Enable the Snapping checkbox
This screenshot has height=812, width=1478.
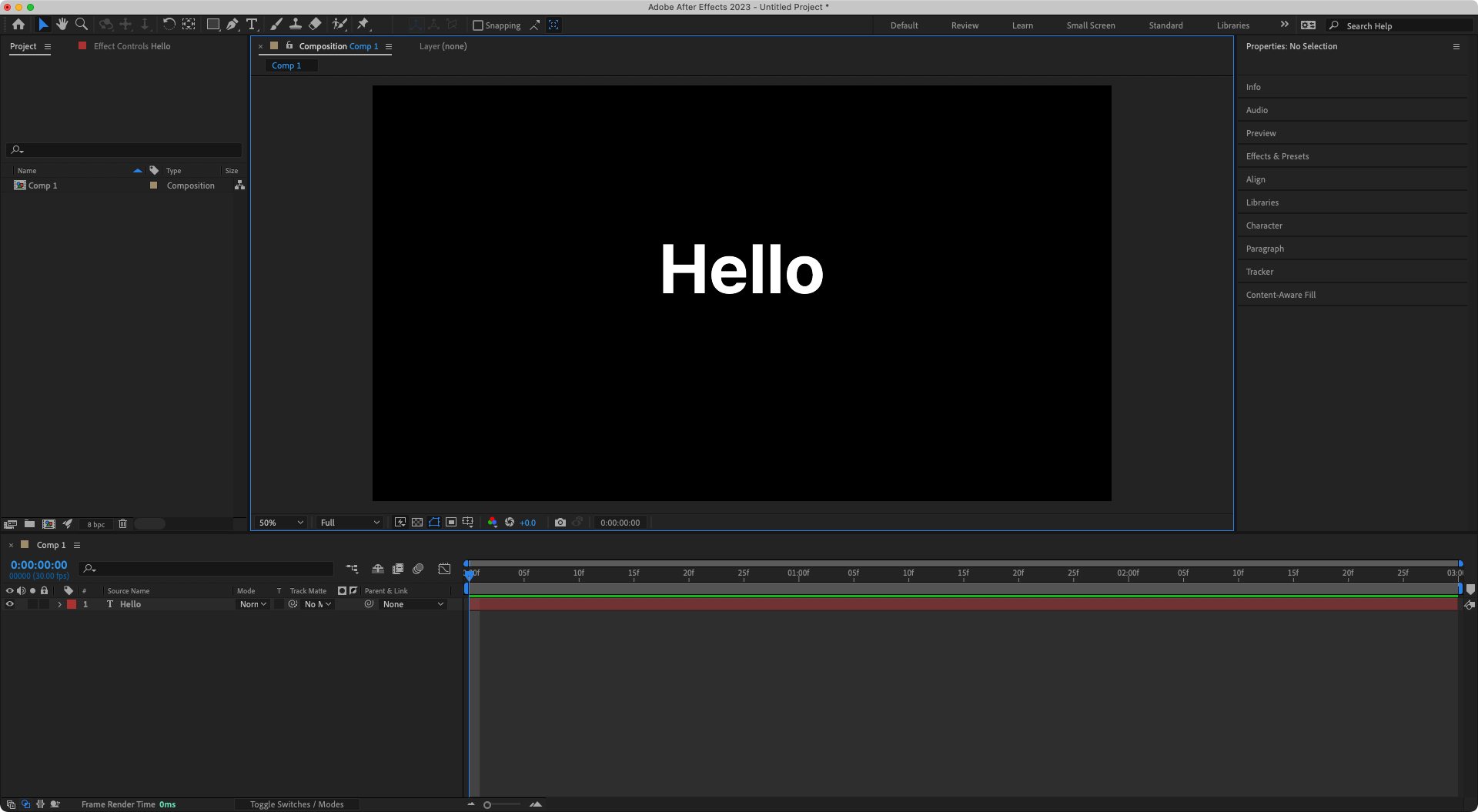(478, 25)
